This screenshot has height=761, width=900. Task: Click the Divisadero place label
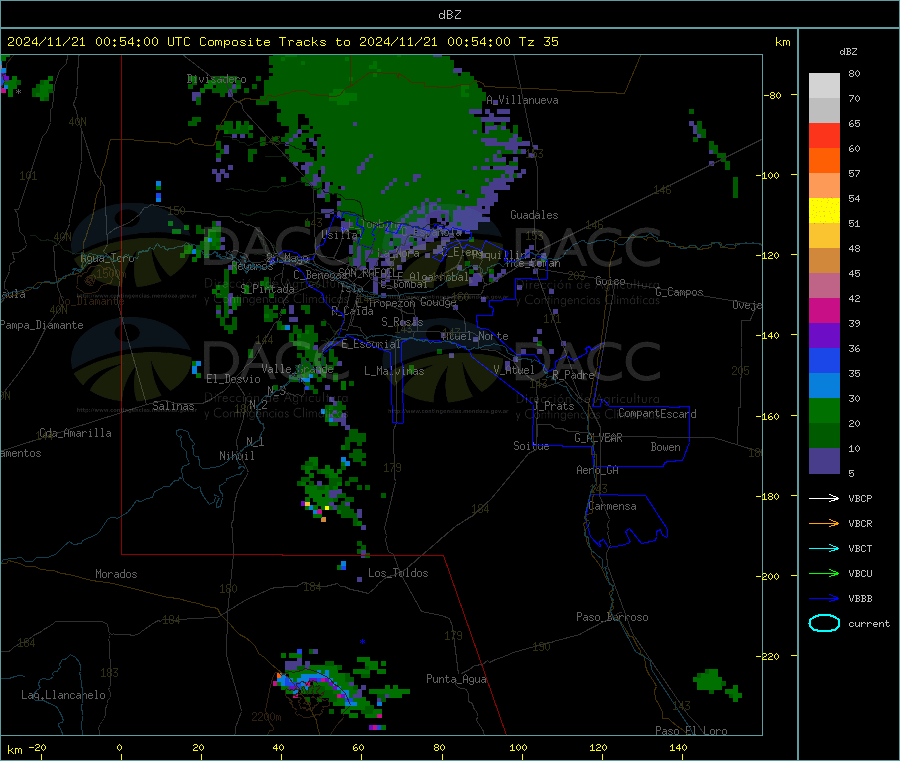[216, 79]
